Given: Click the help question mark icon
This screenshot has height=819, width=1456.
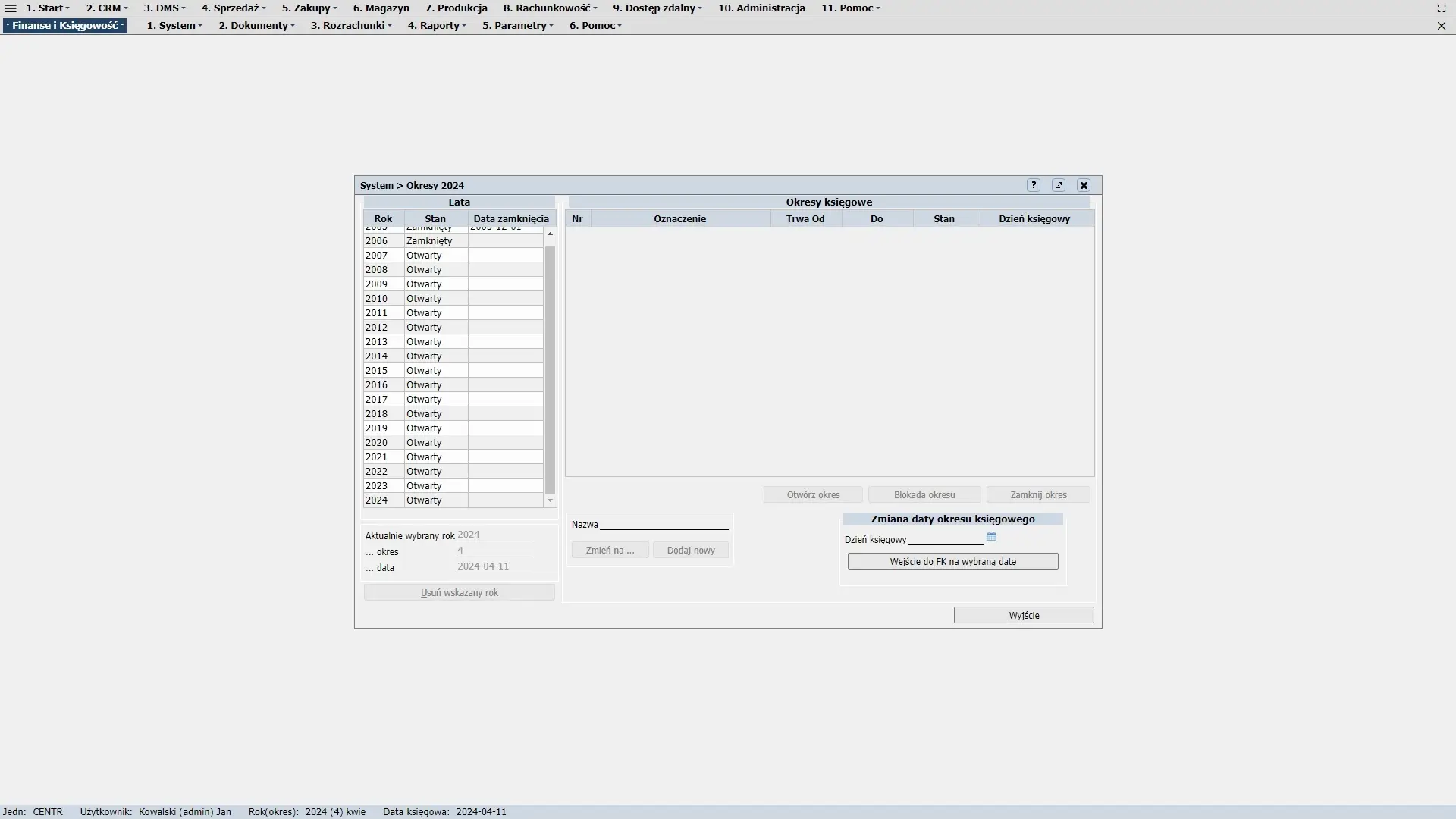Looking at the screenshot, I should point(1034,185).
